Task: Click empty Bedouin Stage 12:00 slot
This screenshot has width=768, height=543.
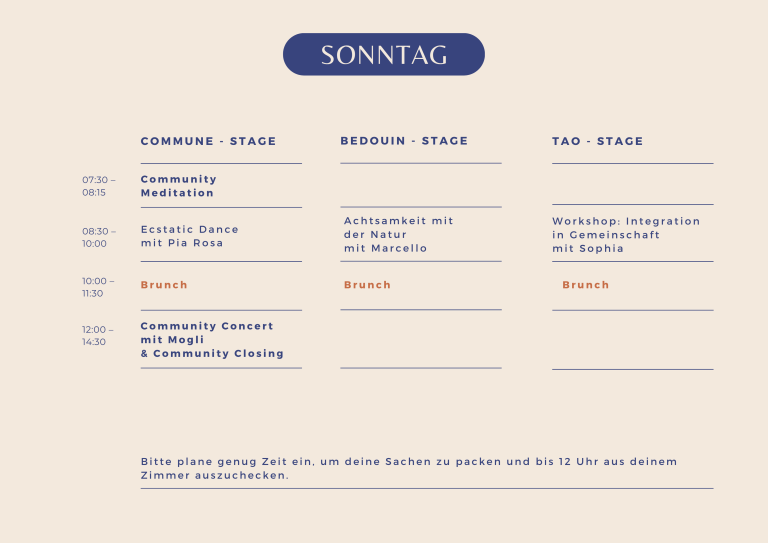Action: 421,339
